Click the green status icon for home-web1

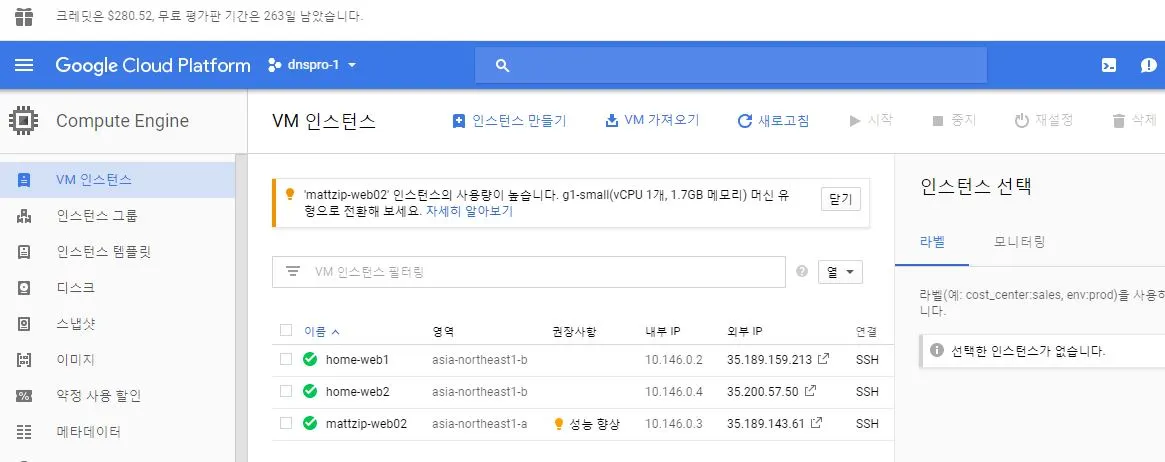point(311,359)
